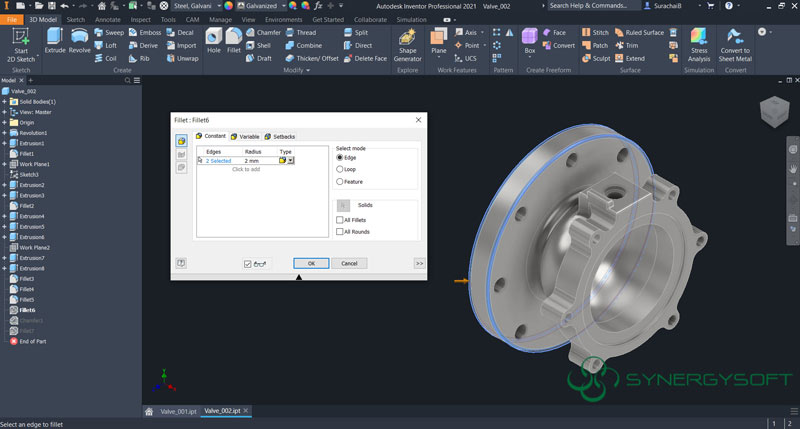
Task: Expand the Extrusion1 feature node
Action: tap(4, 143)
